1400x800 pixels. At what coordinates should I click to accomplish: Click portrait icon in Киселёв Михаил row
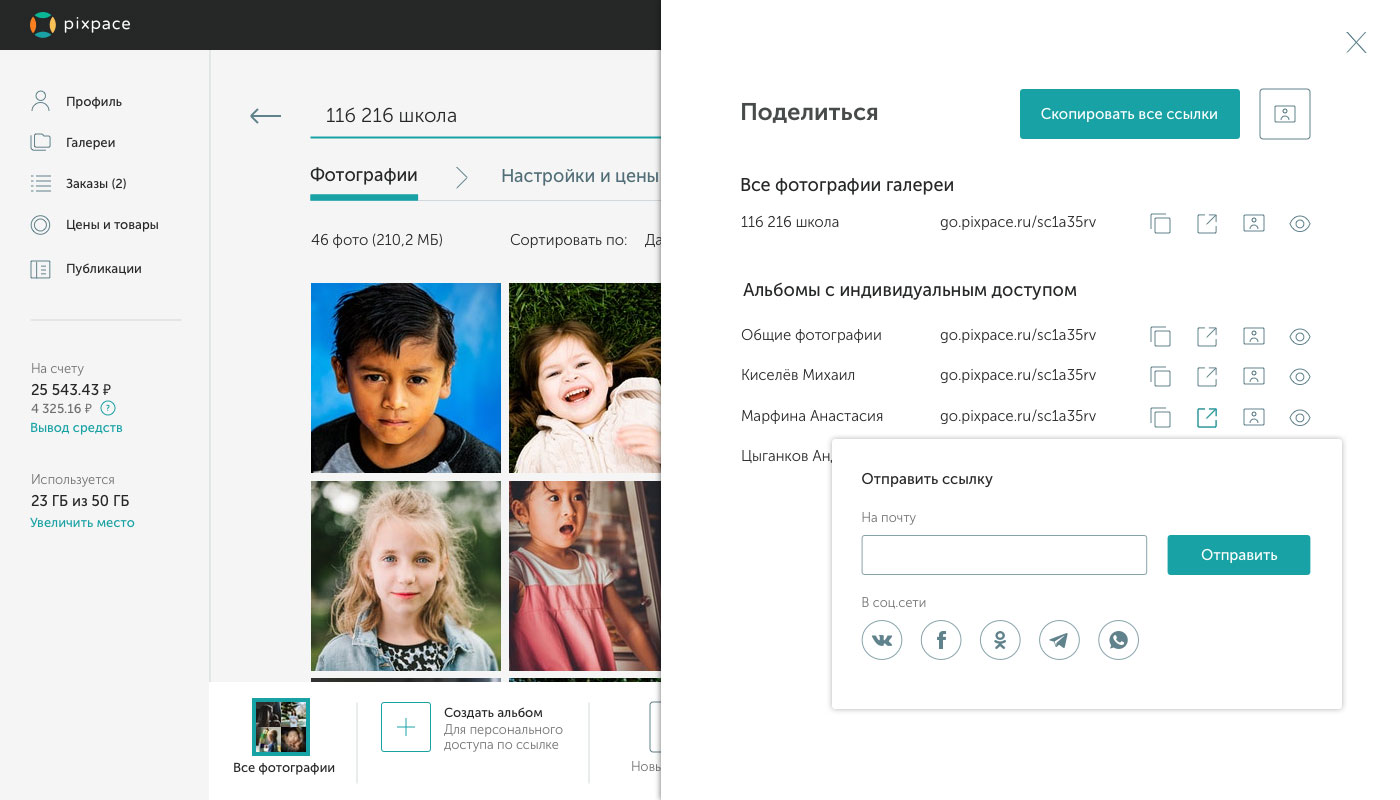(1253, 376)
